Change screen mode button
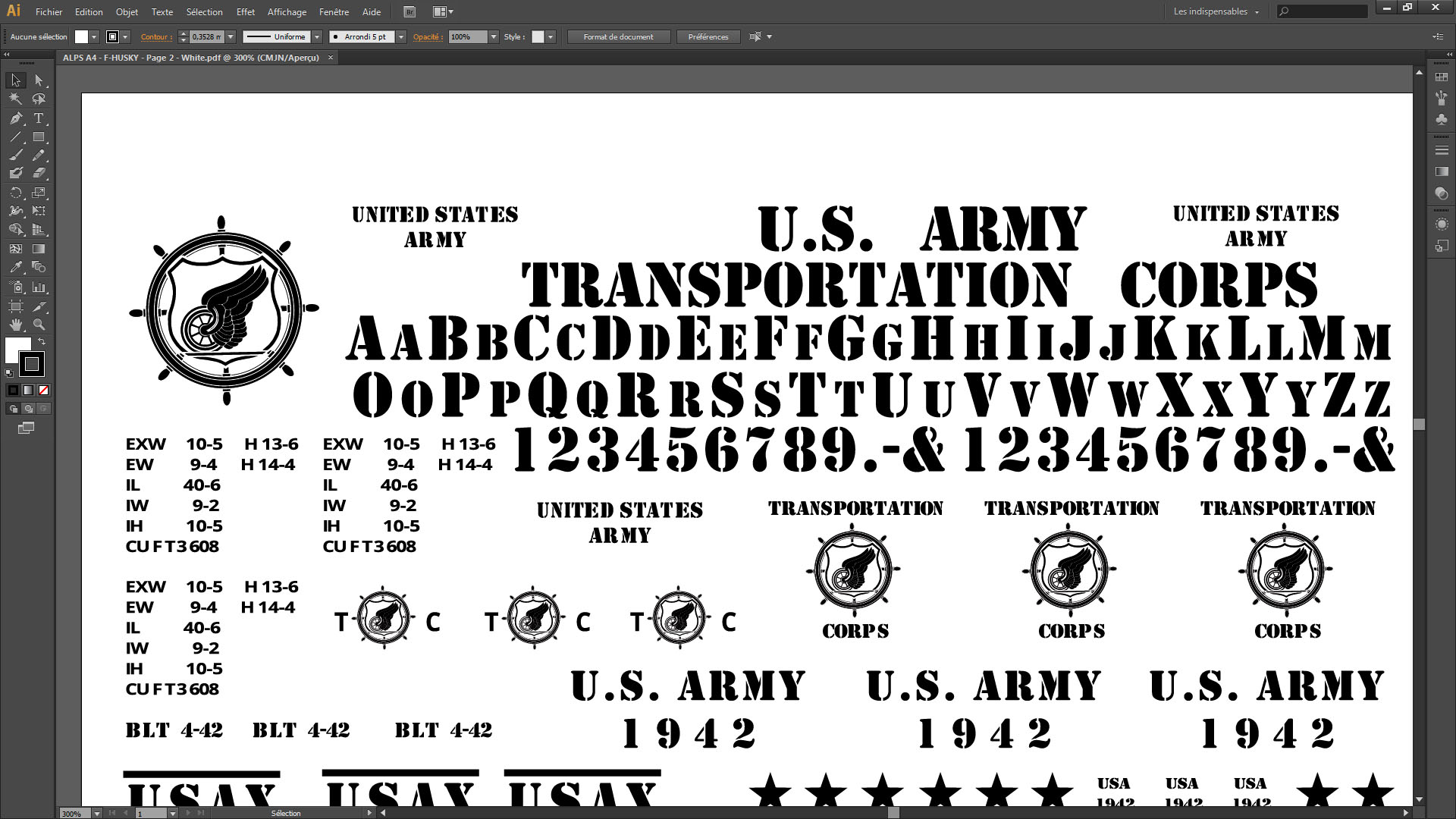 (x=26, y=428)
